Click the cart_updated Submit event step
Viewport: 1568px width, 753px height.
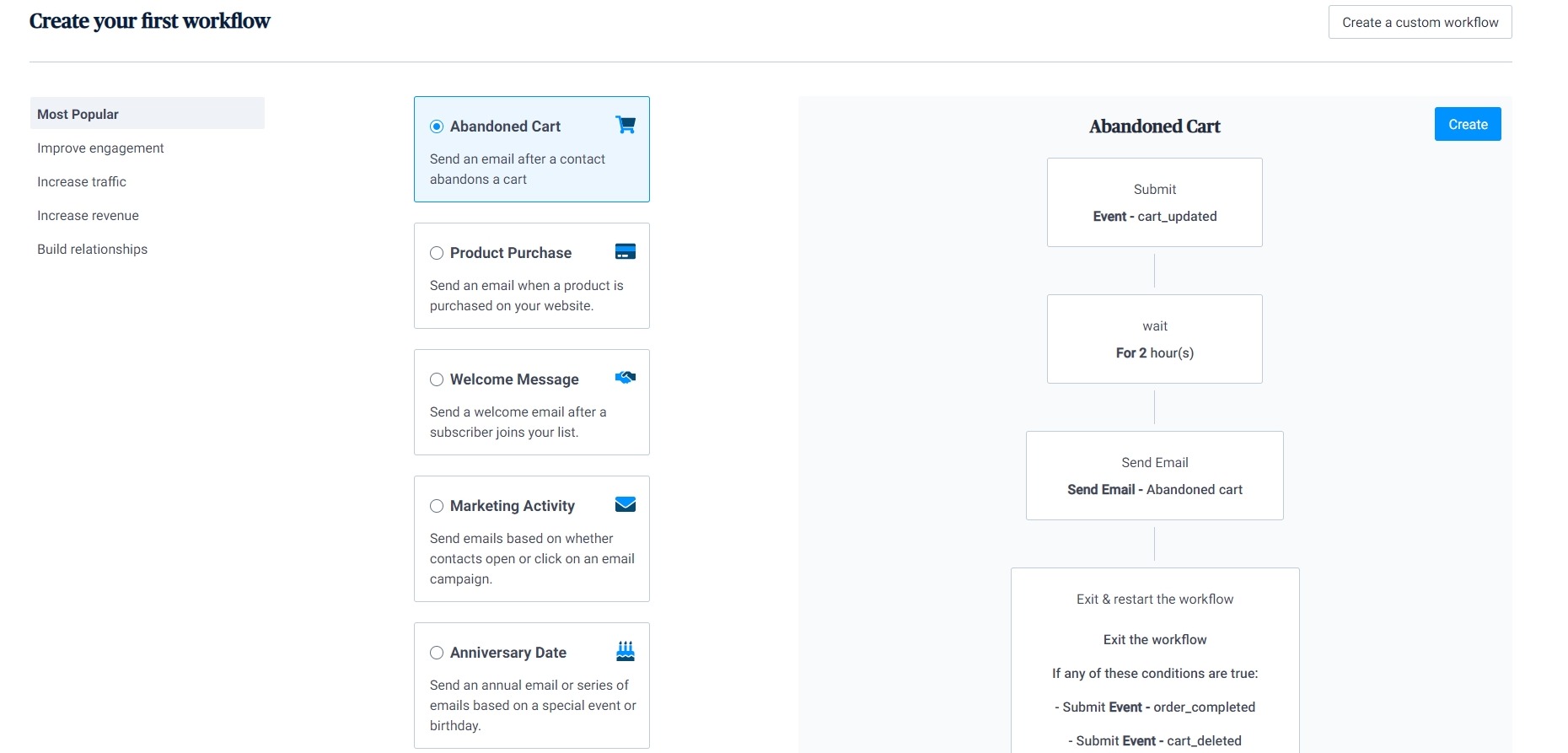(x=1154, y=202)
